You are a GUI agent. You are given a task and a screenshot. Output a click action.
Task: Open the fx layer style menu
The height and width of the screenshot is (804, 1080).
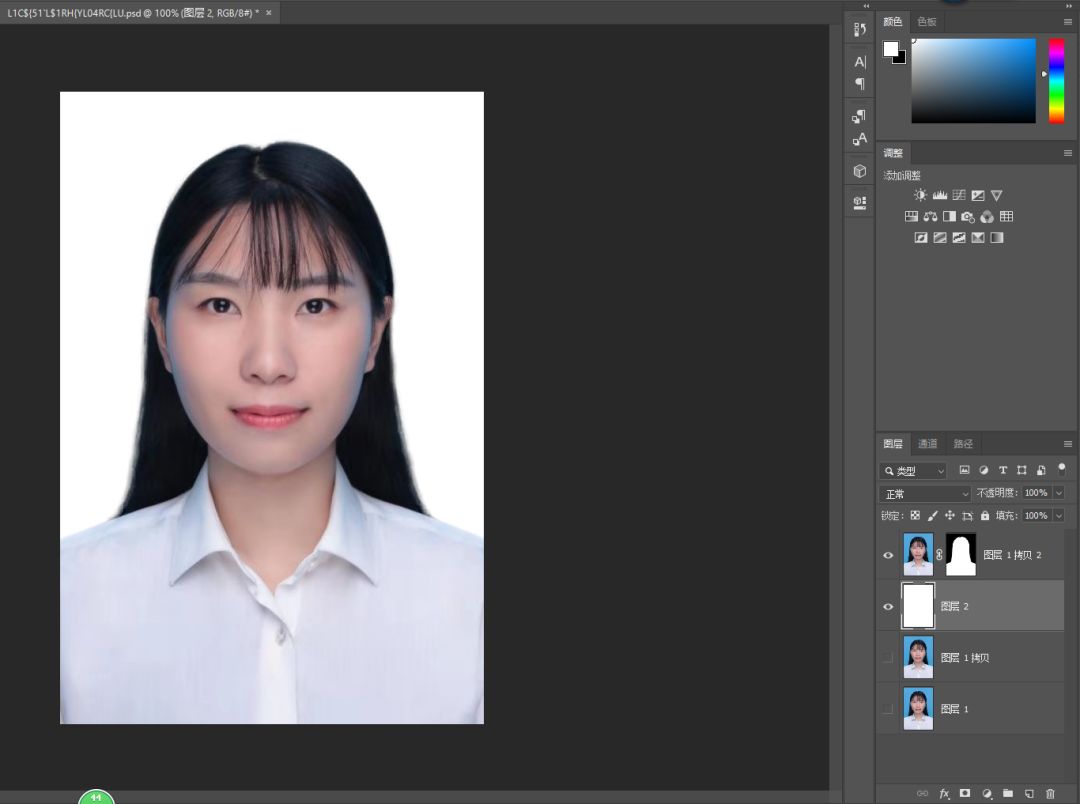tap(944, 793)
